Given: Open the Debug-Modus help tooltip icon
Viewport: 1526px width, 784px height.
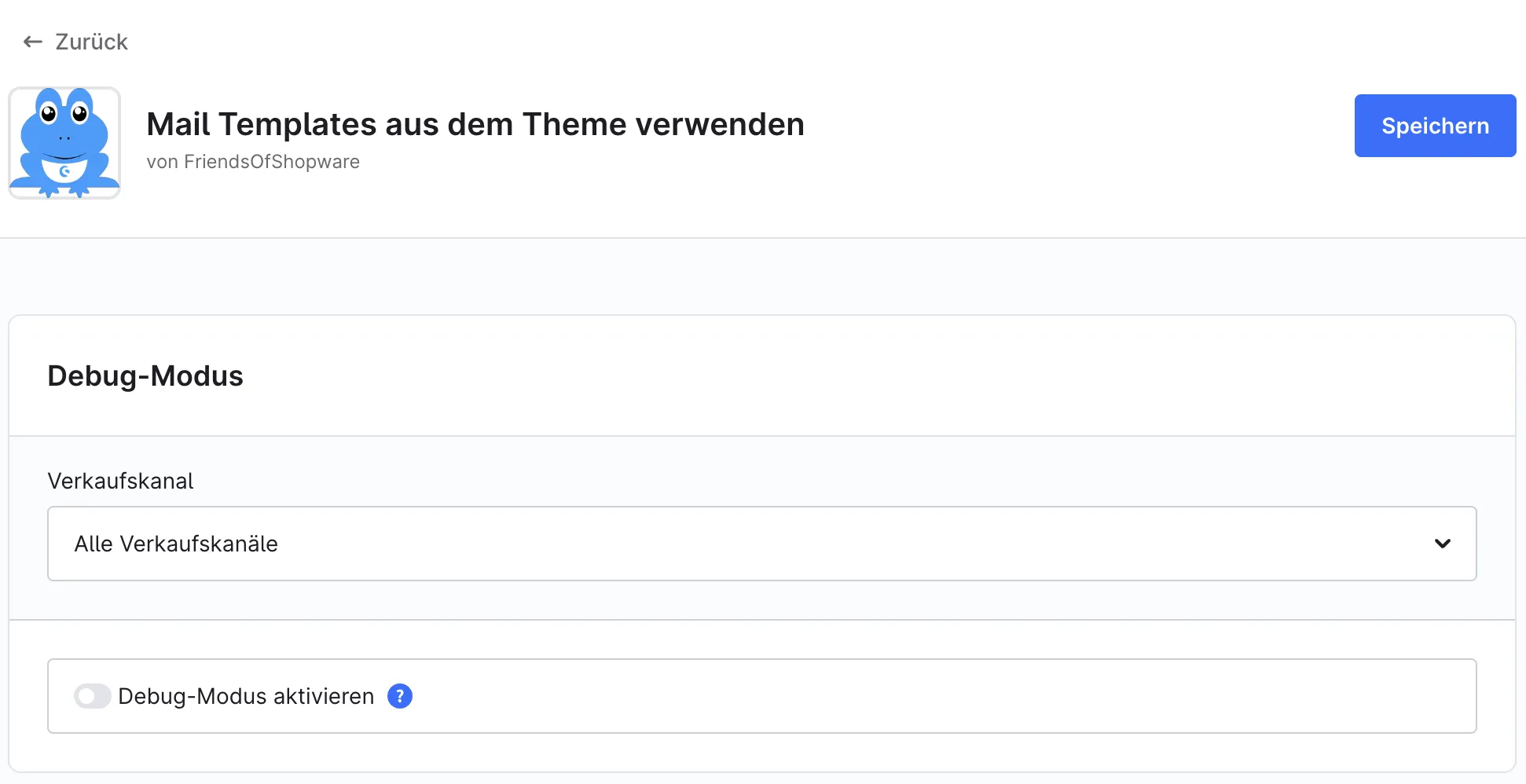Looking at the screenshot, I should pyautogui.click(x=400, y=696).
